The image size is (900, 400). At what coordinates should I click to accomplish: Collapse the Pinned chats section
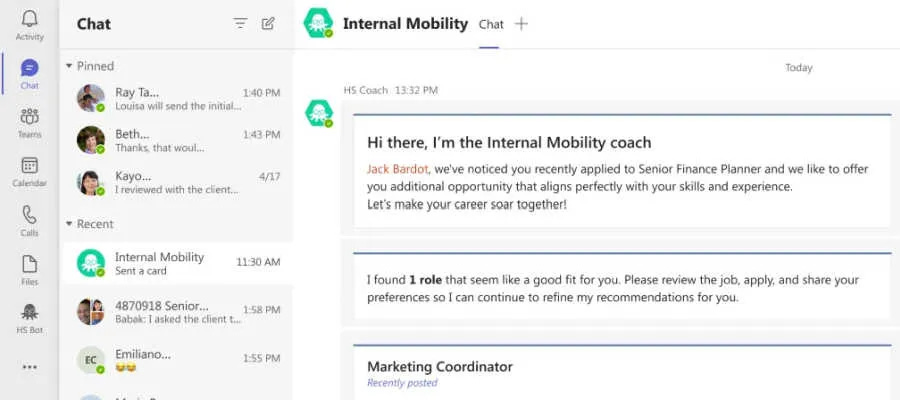click(69, 66)
